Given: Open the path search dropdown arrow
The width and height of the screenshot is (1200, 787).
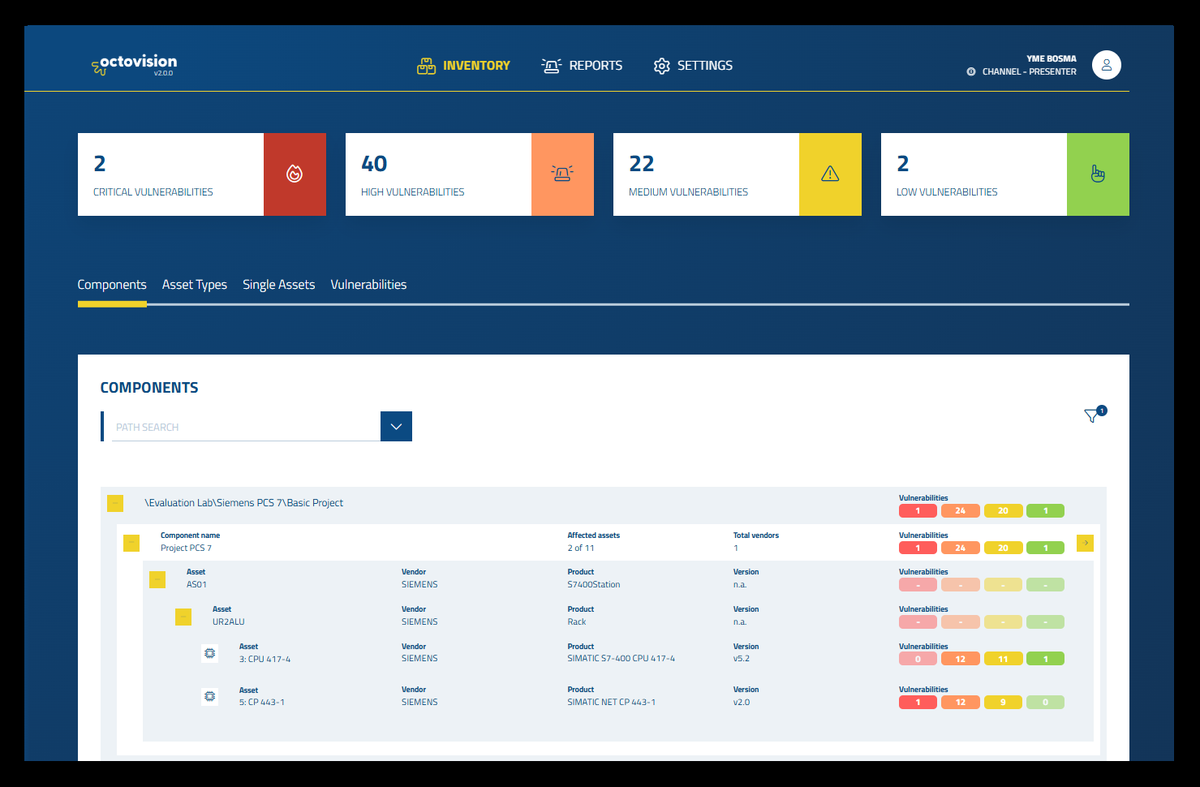Looking at the screenshot, I should 396,426.
